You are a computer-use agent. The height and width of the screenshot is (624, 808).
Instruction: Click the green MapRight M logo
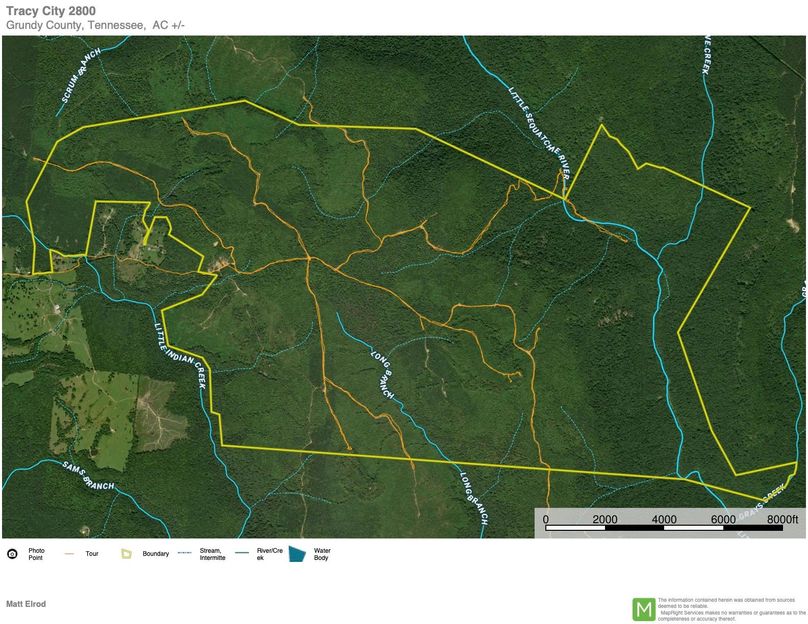coord(644,608)
